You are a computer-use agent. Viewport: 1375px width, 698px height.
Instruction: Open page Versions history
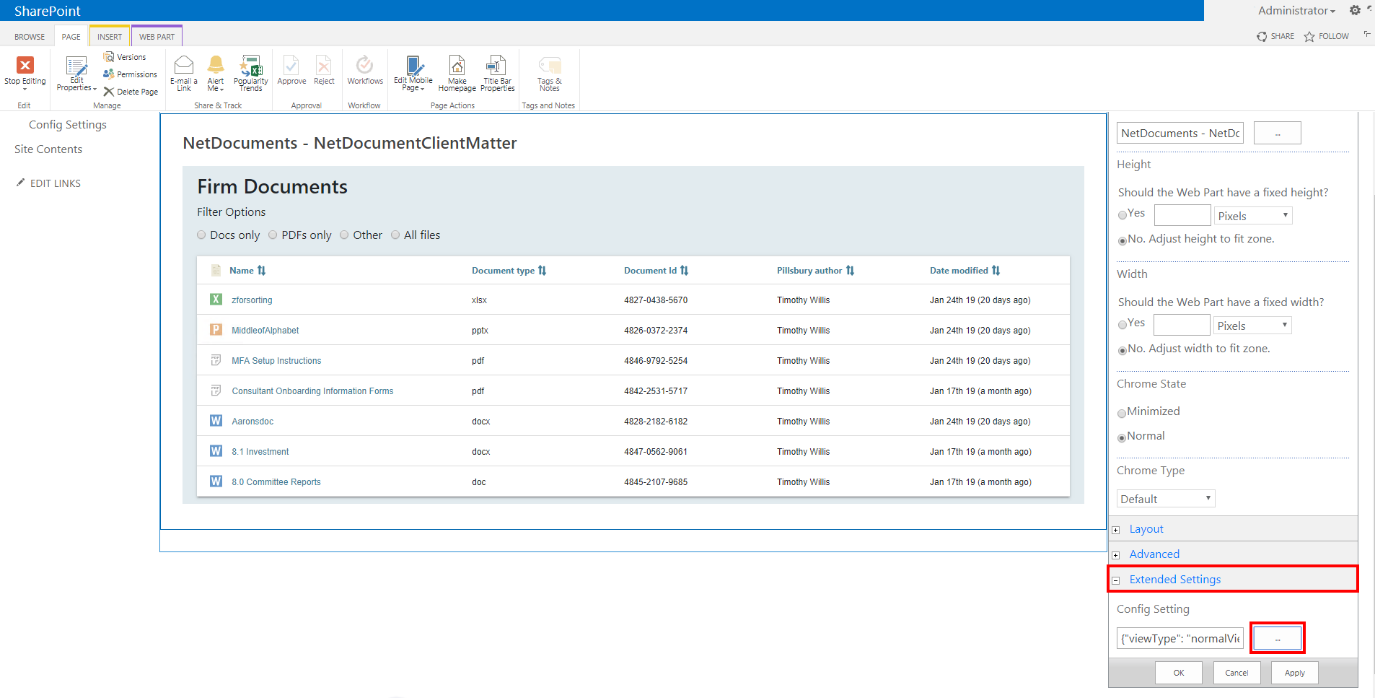(124, 57)
